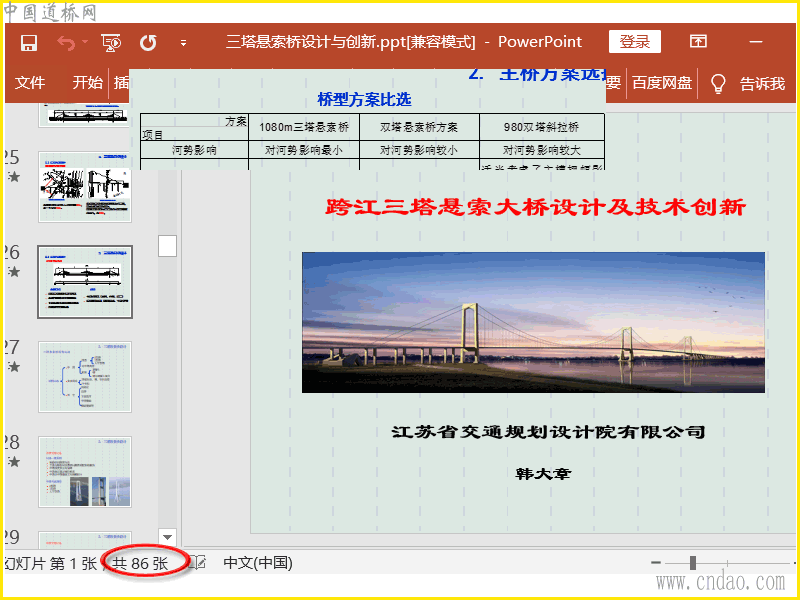Open Customize Quick Access Toolbar dropdown
This screenshot has height=600, width=800.
(183, 43)
